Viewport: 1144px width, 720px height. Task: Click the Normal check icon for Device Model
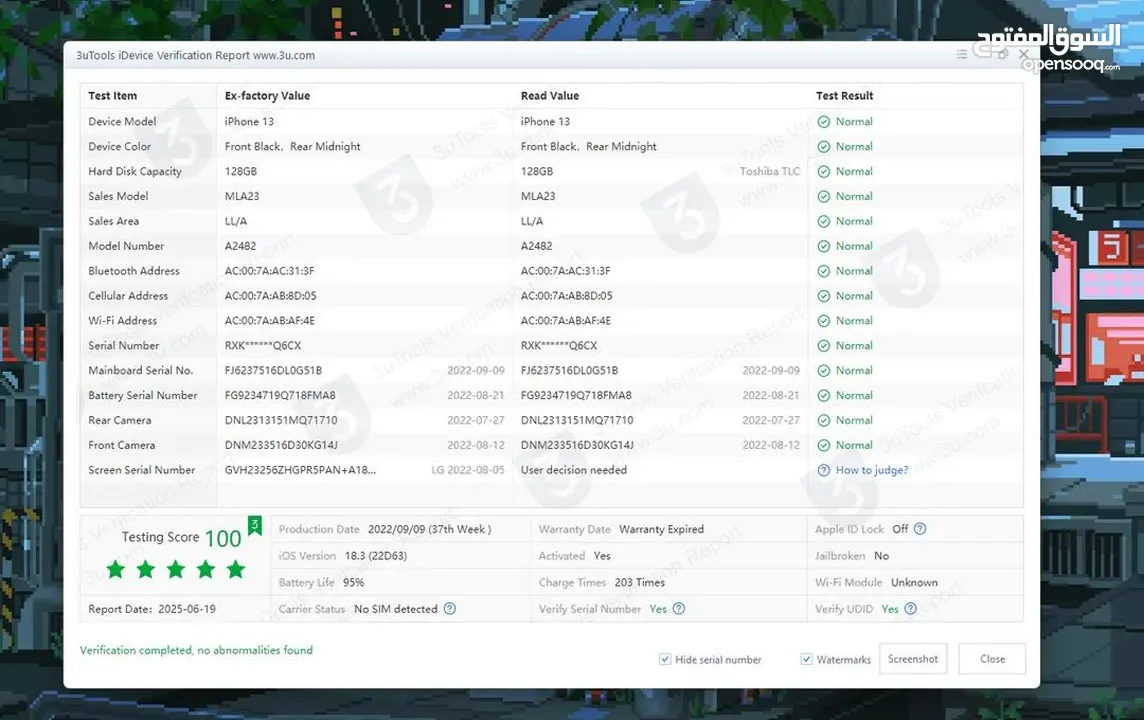coord(824,122)
